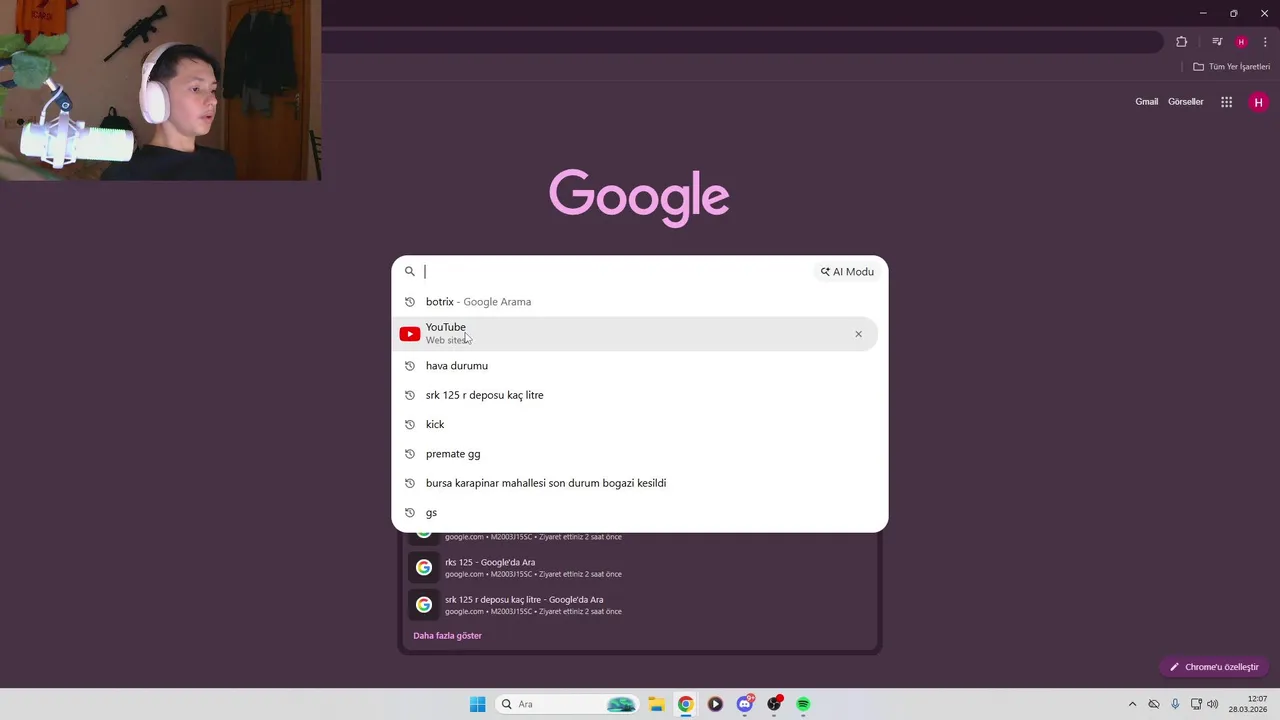Open 'srk 125 r deposu kaç litre - Google'da Ara' entry
Screen dimensions: 1280x720
coord(640,605)
